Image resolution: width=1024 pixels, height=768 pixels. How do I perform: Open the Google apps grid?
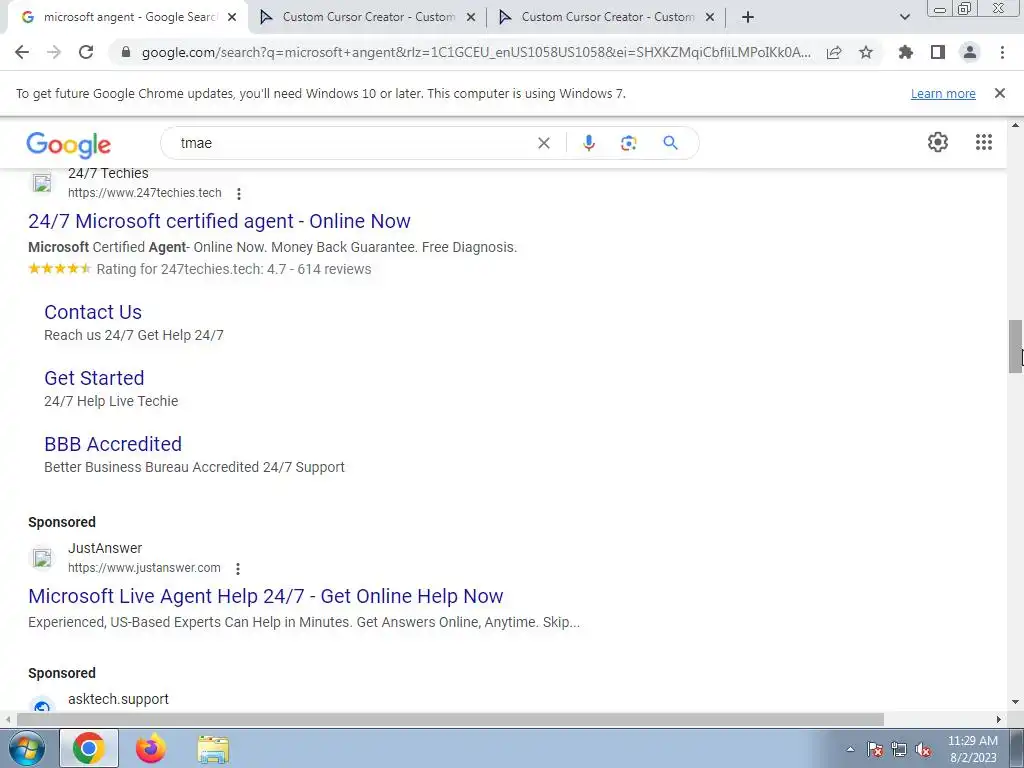coord(984,142)
